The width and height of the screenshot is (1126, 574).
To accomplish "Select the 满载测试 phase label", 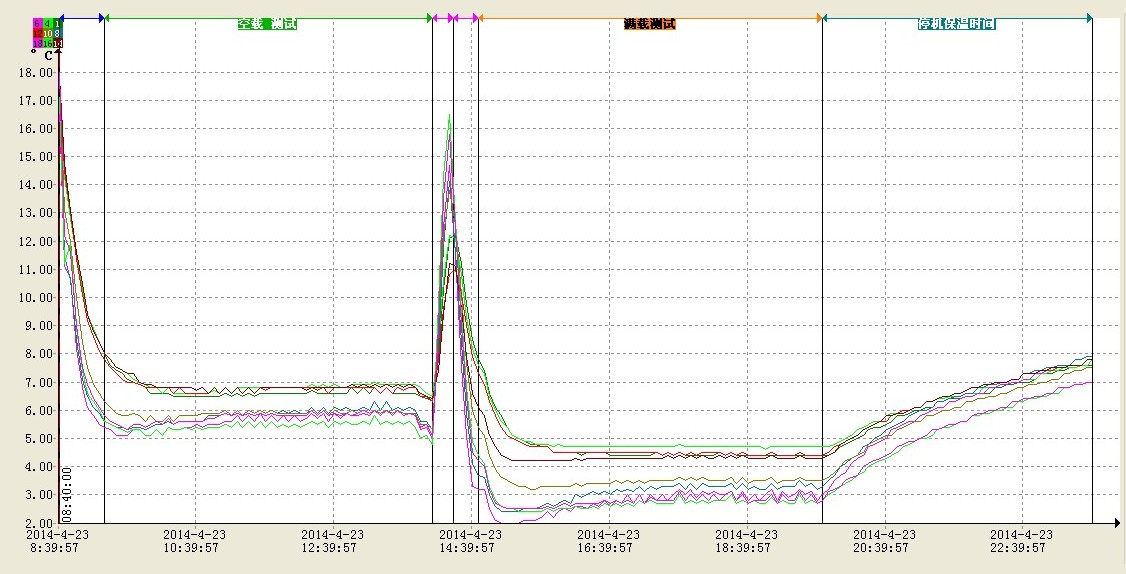I will coord(649,23).
